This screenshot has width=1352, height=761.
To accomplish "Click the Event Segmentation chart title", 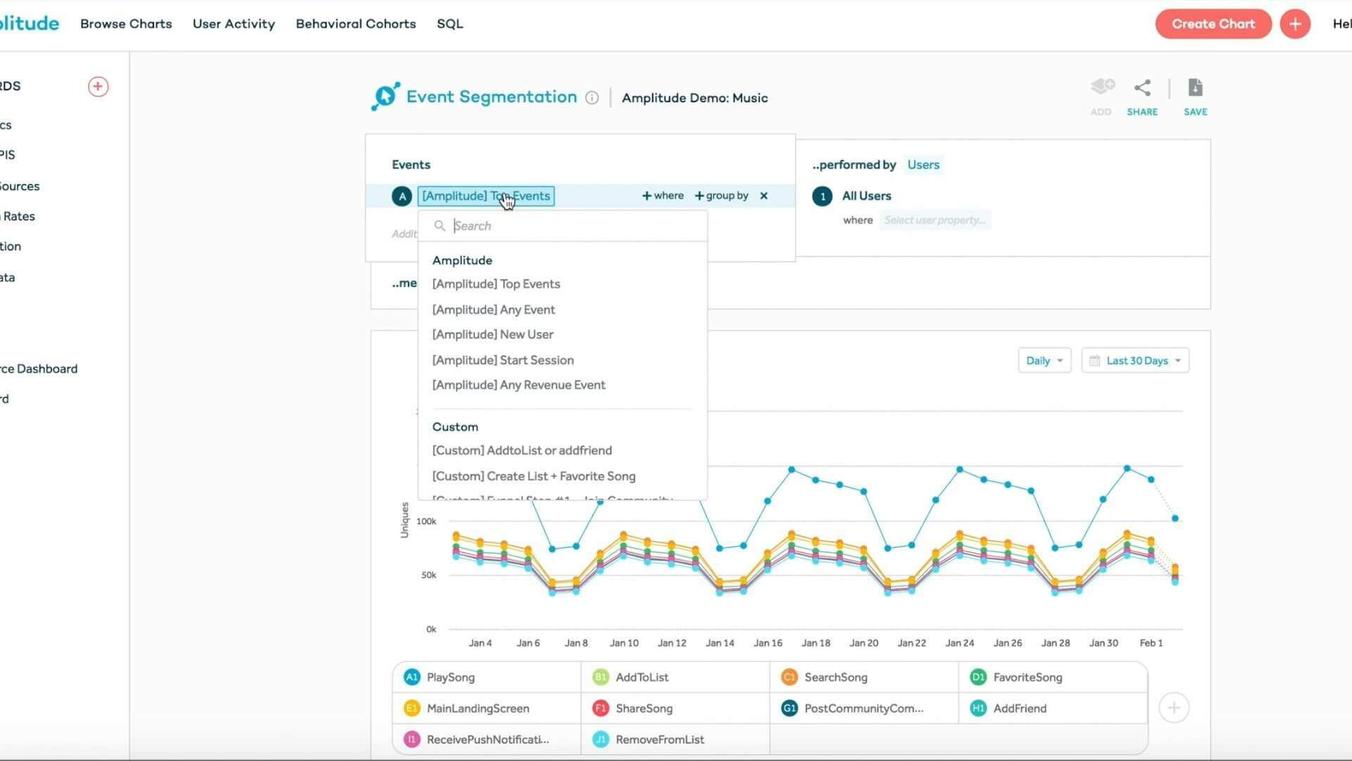I will click(x=491, y=97).
